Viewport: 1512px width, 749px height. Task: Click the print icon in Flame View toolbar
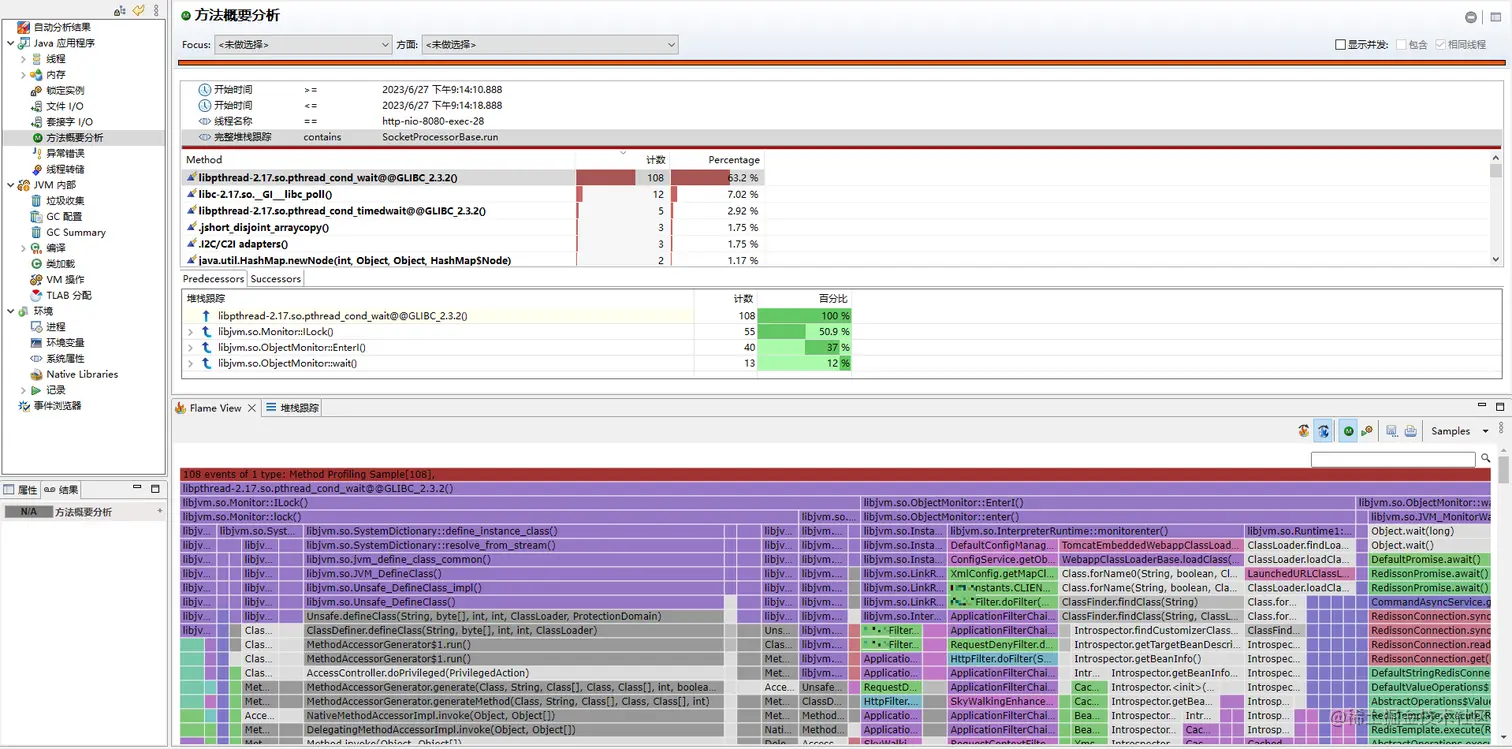(x=1410, y=431)
